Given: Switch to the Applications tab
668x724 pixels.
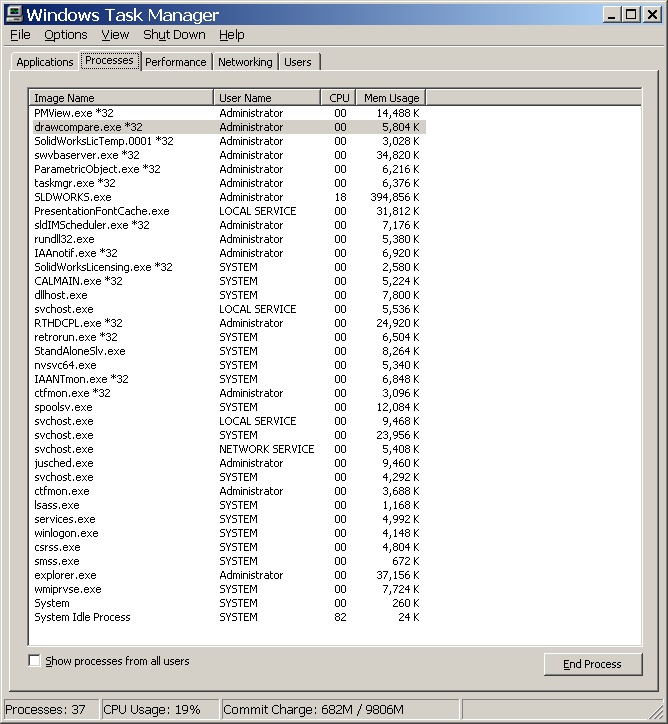Looking at the screenshot, I should [x=45, y=62].
